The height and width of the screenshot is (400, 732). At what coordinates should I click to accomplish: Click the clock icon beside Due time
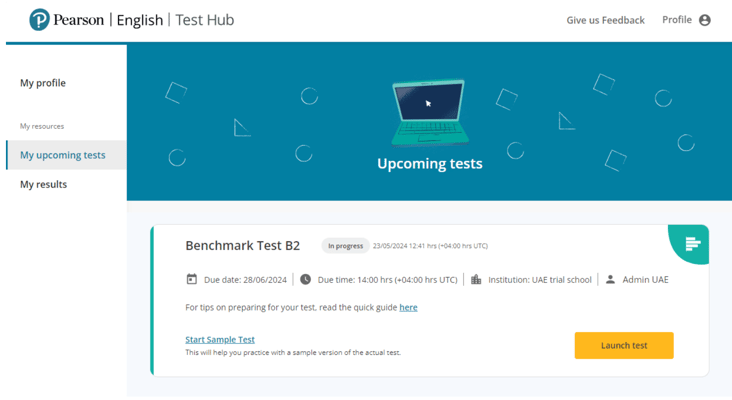point(305,279)
